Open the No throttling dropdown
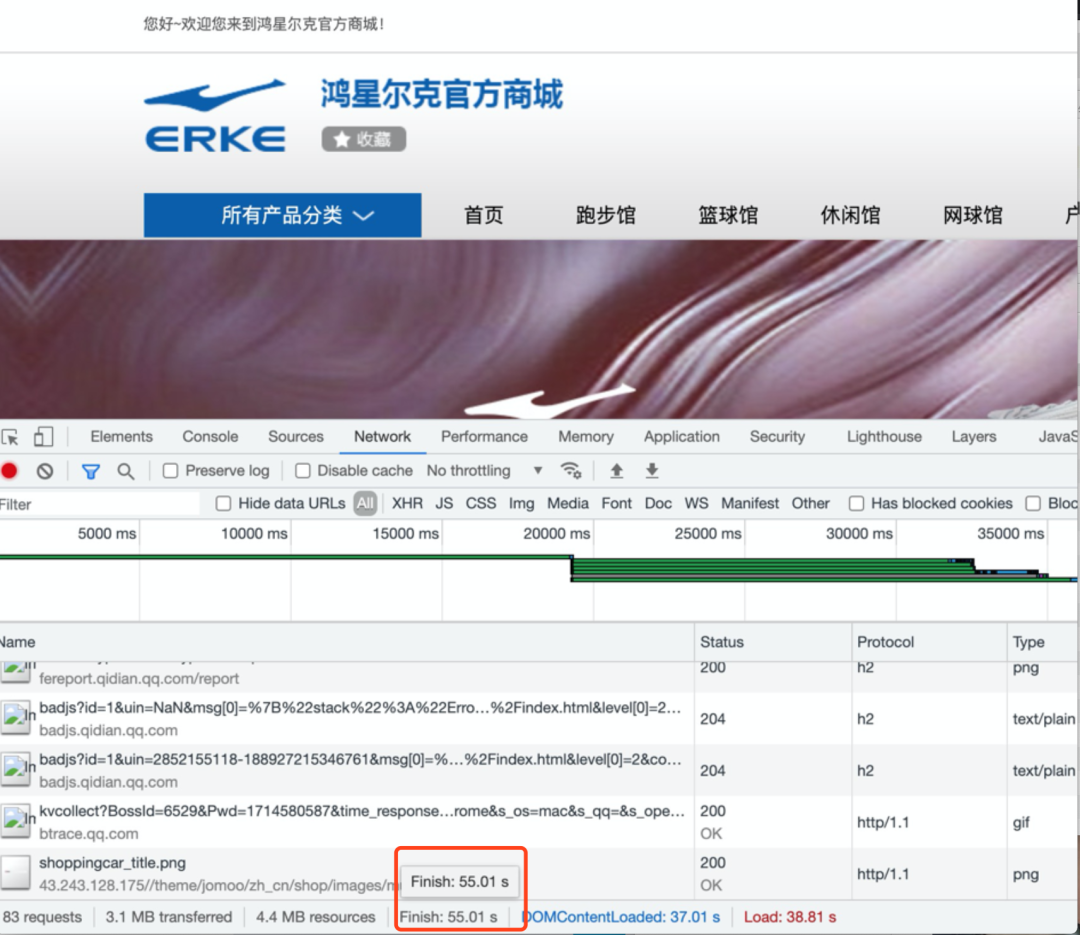Screen dimensions: 1080x935 point(485,471)
